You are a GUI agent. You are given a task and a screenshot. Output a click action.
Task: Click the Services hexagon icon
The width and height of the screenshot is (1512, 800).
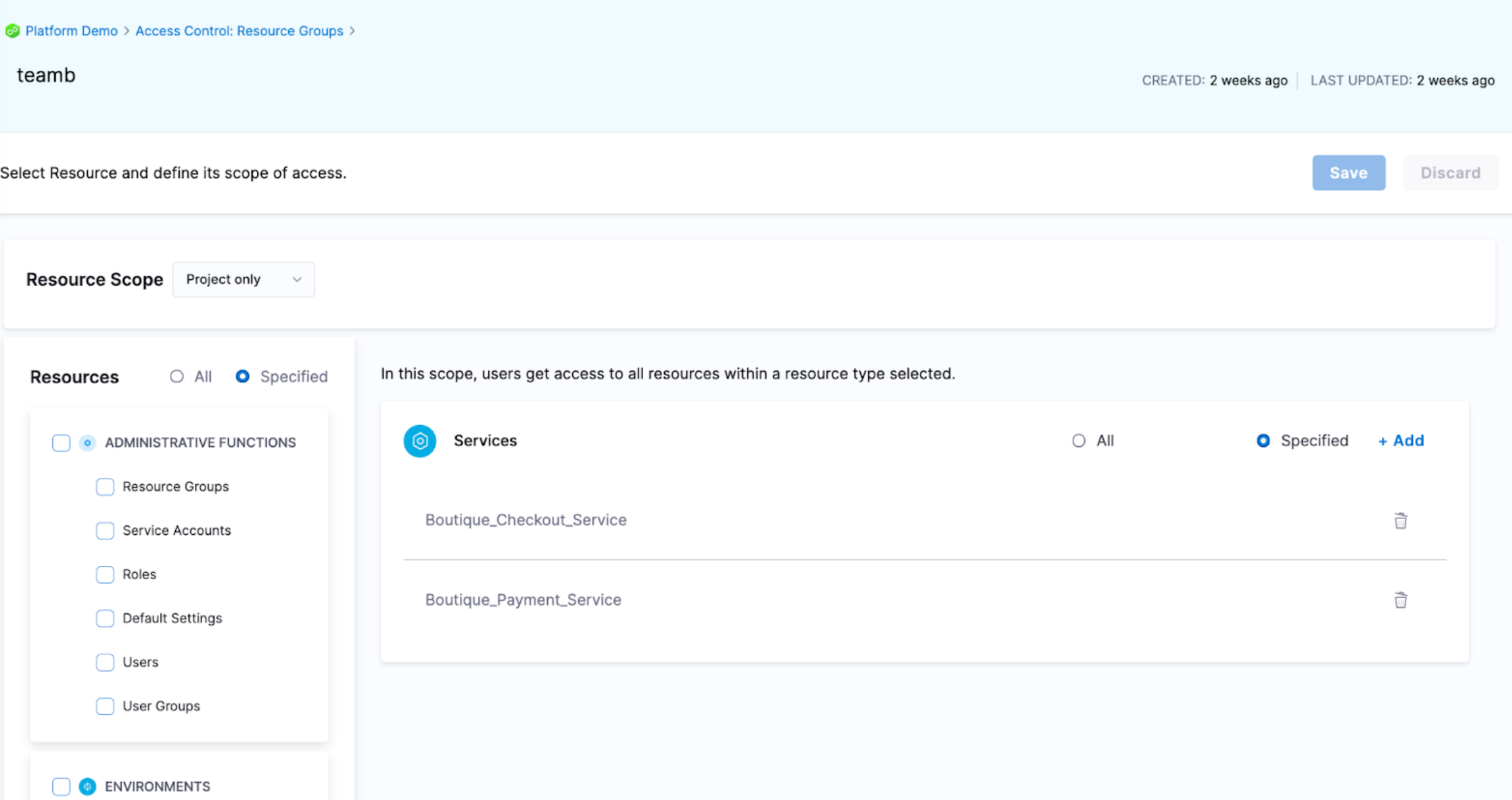tap(420, 441)
